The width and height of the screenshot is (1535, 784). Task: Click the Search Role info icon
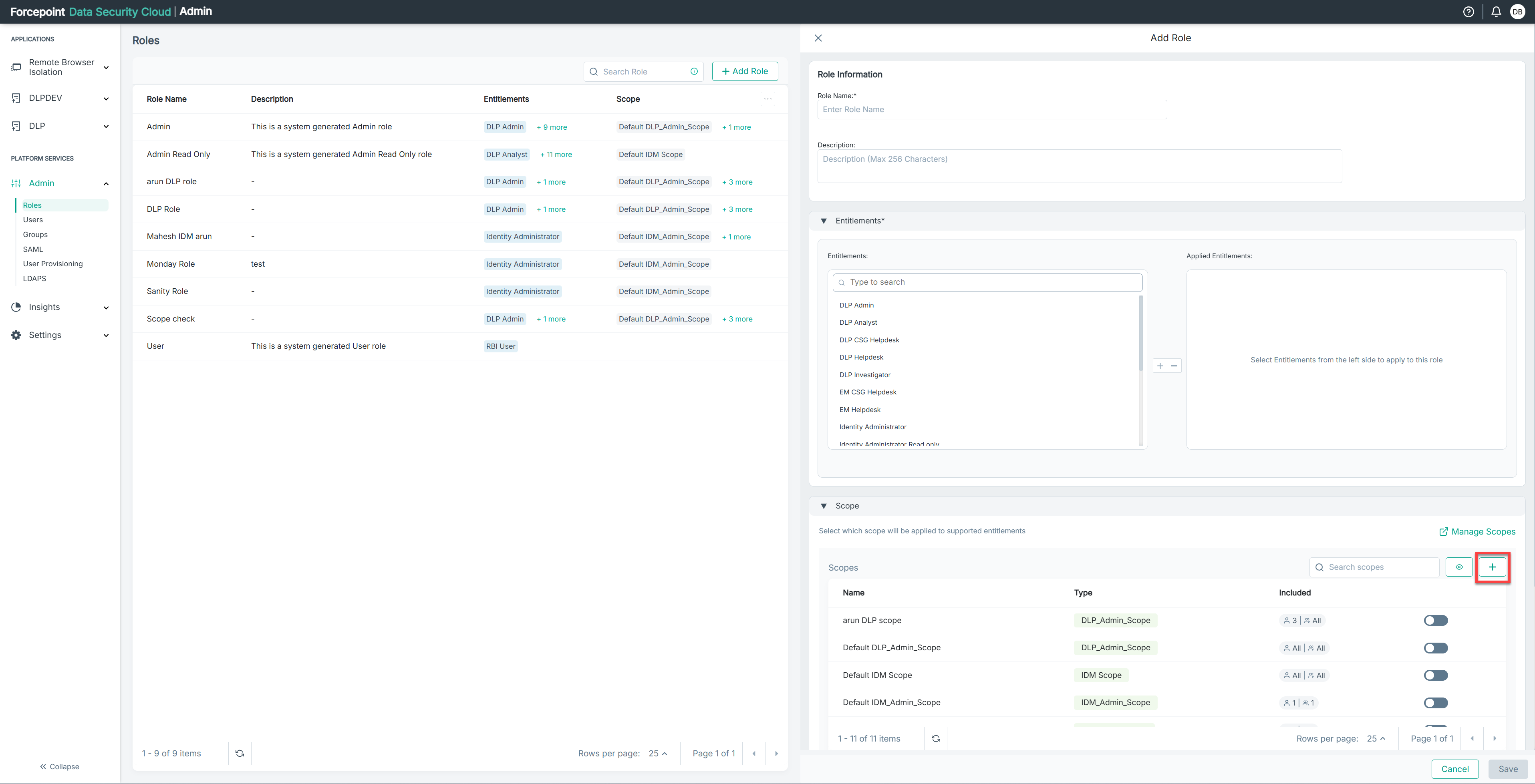694,72
